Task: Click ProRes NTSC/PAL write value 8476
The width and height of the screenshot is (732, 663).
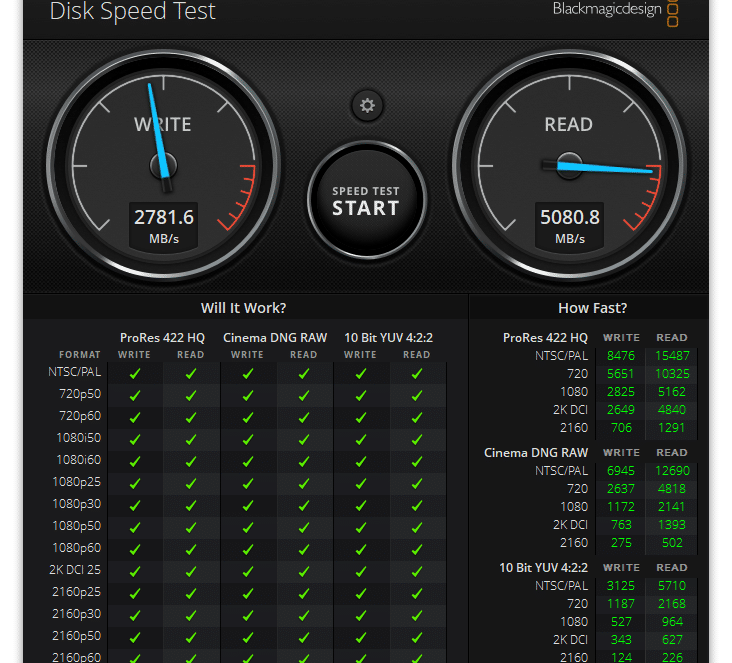Action: pyautogui.click(x=621, y=356)
